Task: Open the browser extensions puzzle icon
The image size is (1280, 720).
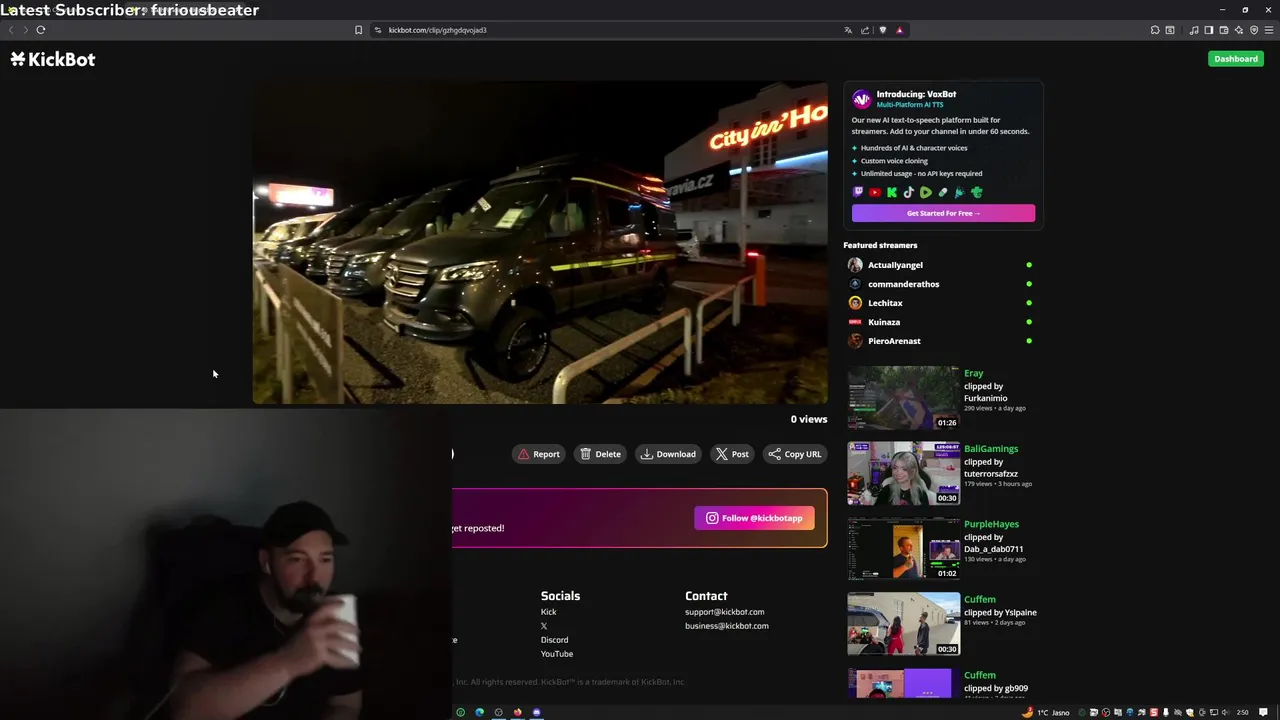Action: tap(1155, 30)
